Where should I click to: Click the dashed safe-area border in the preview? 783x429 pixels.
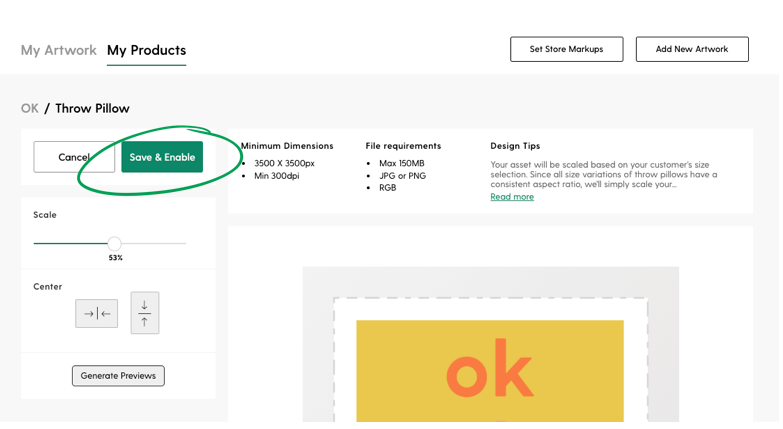pos(490,298)
